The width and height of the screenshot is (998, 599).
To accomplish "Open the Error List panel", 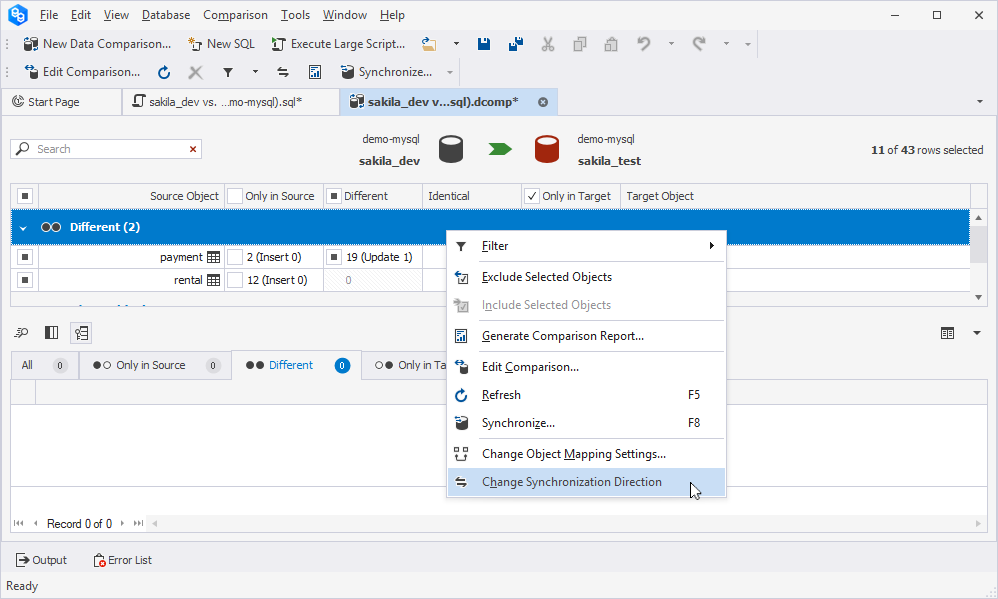I will [x=122, y=560].
